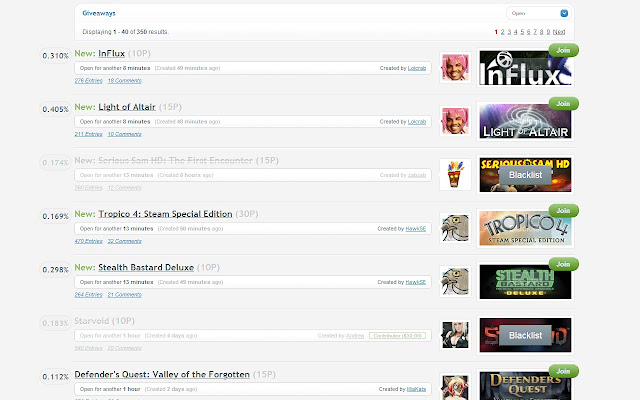This screenshot has width=640, height=400.
Task: Open the creator link in Starvoid row
Action: [x=355, y=336]
